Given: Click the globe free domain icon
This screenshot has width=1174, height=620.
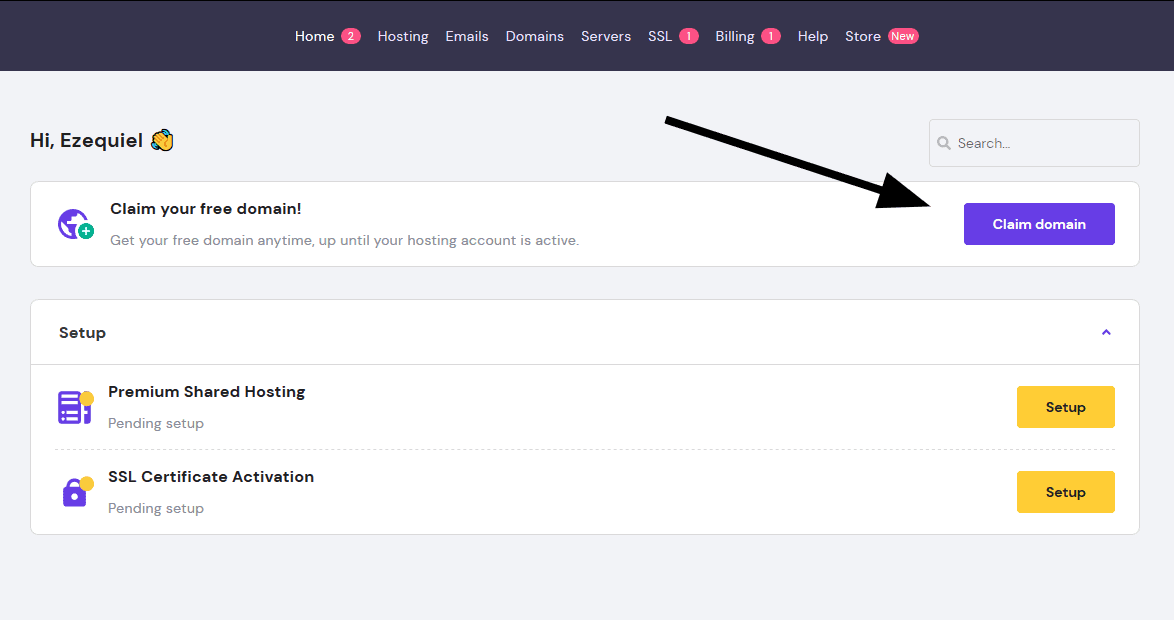Looking at the screenshot, I should coord(76,224).
